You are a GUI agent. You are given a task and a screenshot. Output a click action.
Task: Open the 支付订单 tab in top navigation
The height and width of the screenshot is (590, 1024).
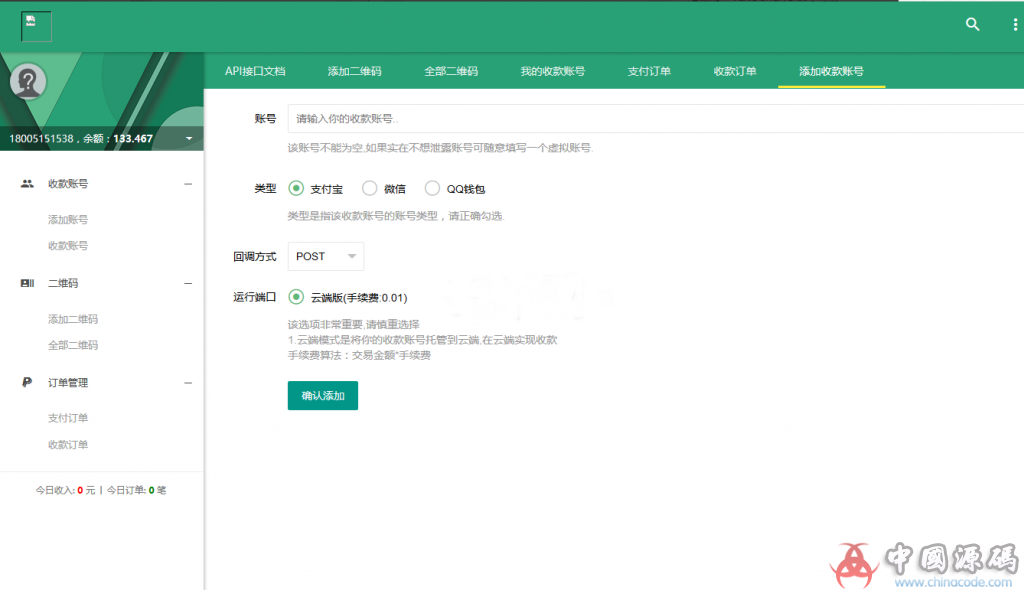(x=650, y=70)
